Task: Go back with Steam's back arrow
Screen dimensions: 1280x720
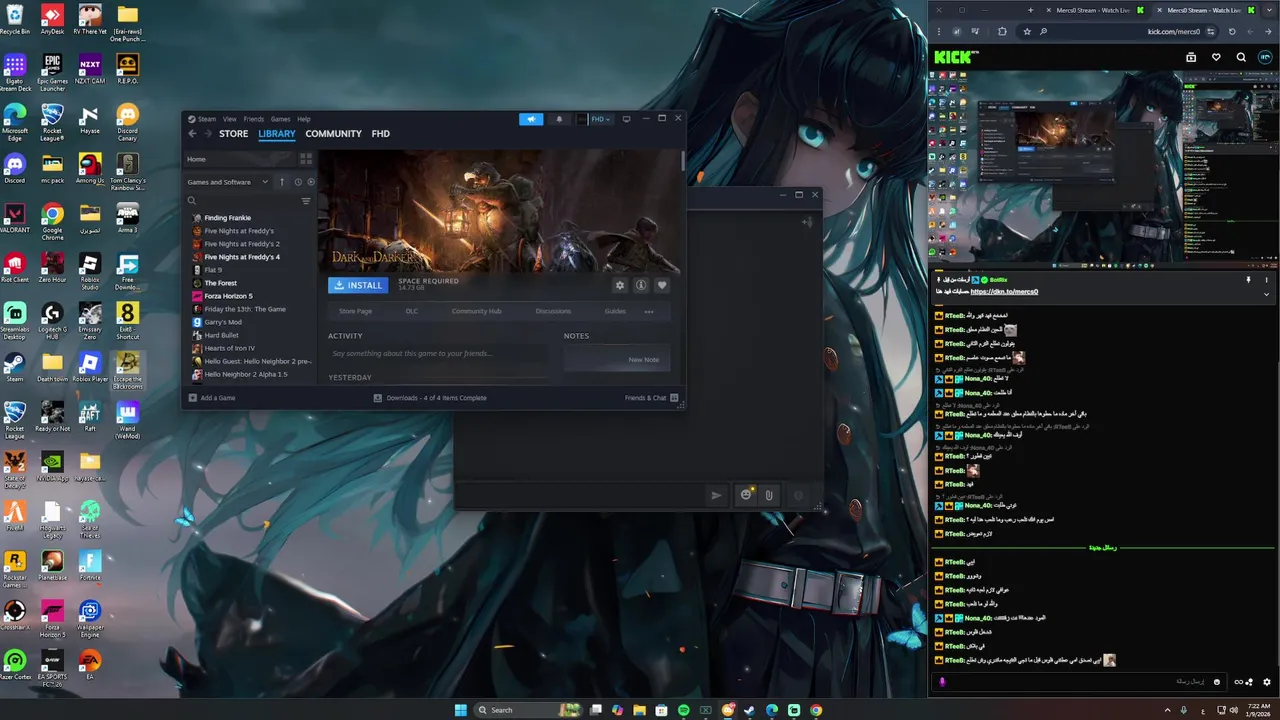Action: point(193,134)
